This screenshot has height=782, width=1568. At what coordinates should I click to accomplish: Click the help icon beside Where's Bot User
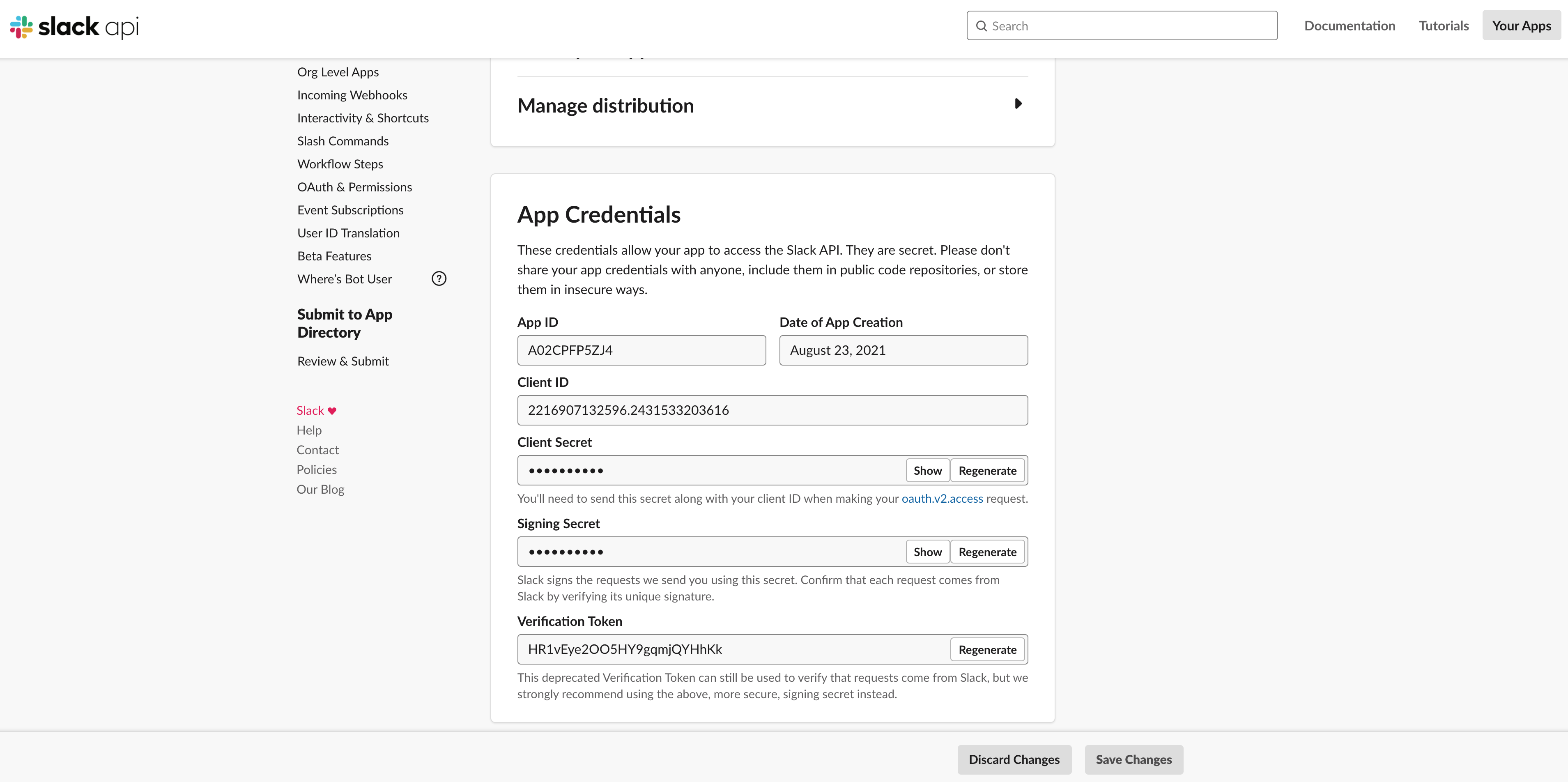point(439,279)
